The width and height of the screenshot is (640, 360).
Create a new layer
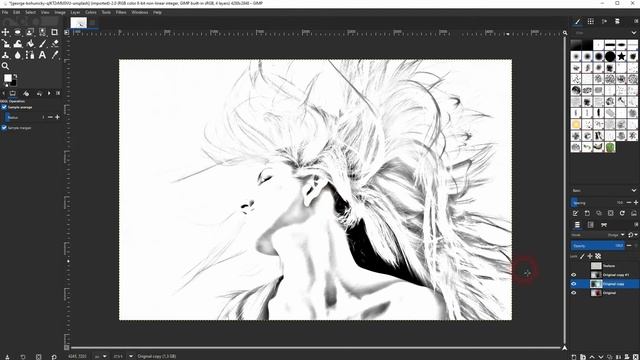(574, 357)
